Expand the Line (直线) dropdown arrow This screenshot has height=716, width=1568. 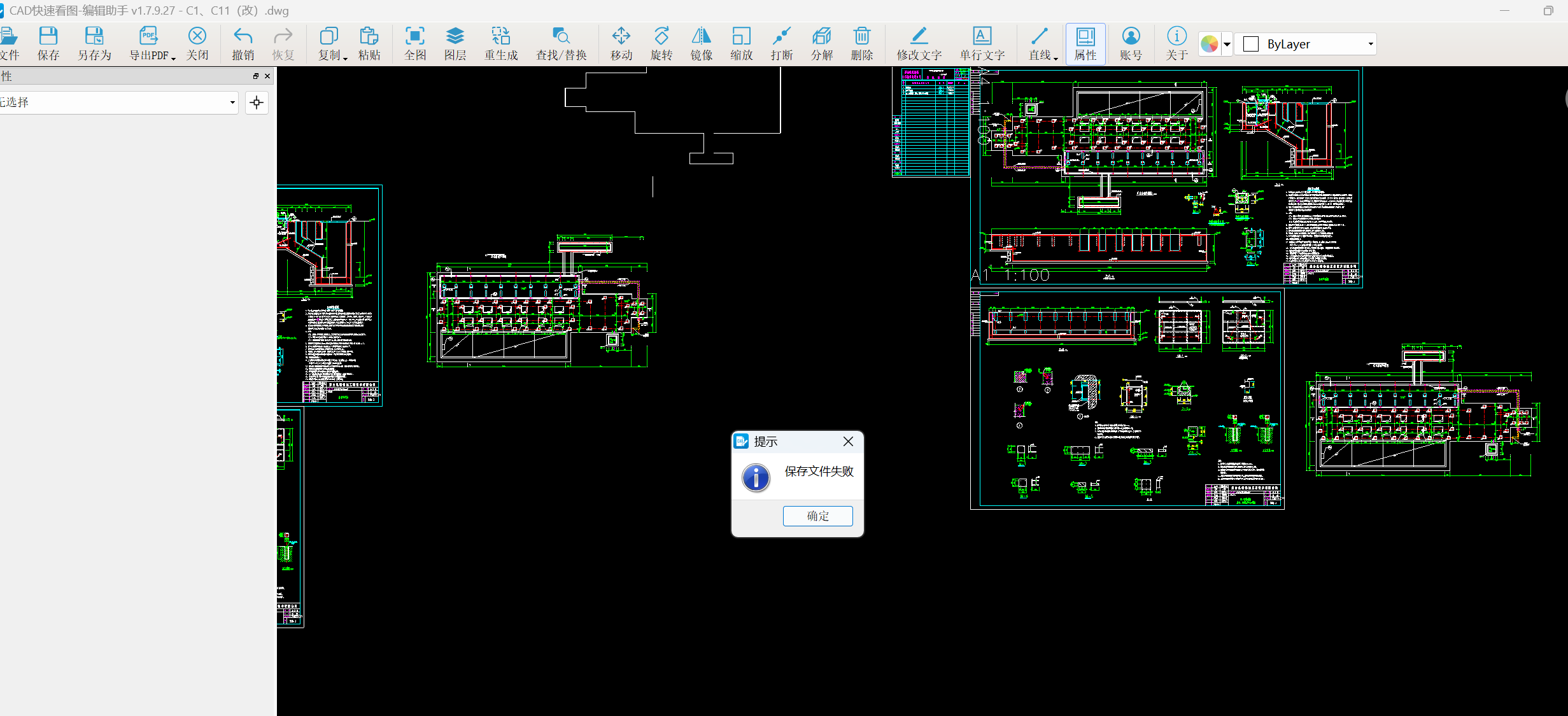(x=1056, y=58)
